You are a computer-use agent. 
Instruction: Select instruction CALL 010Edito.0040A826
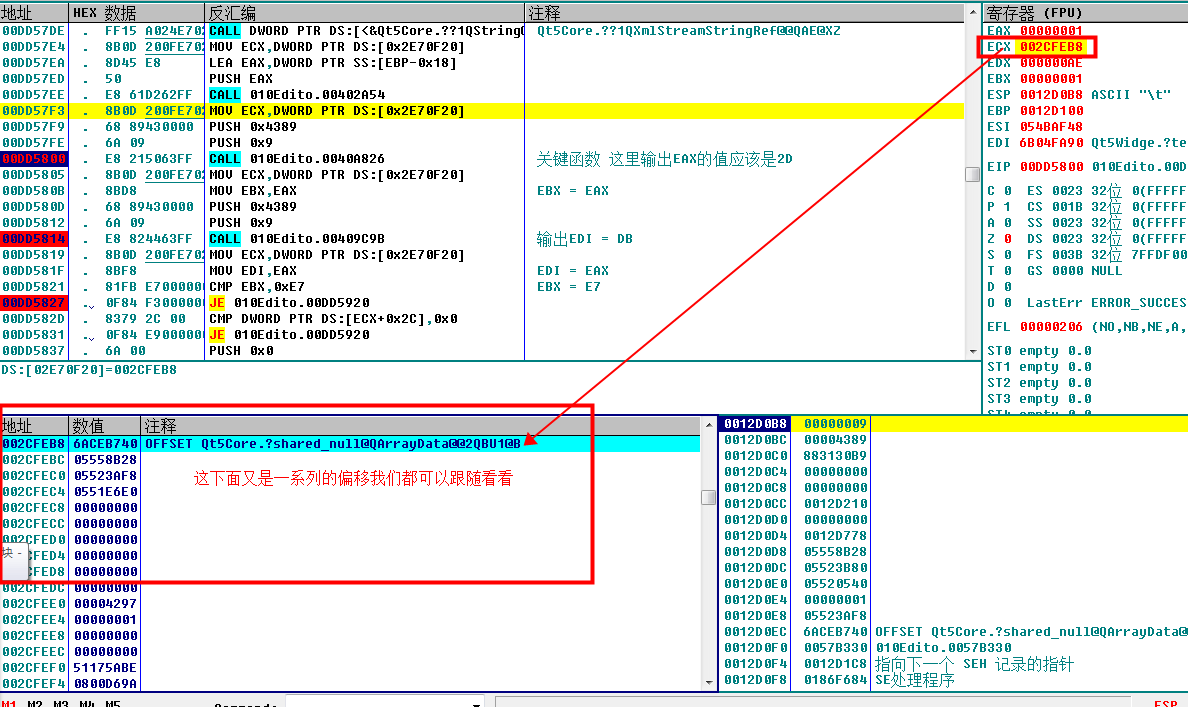pos(297,159)
